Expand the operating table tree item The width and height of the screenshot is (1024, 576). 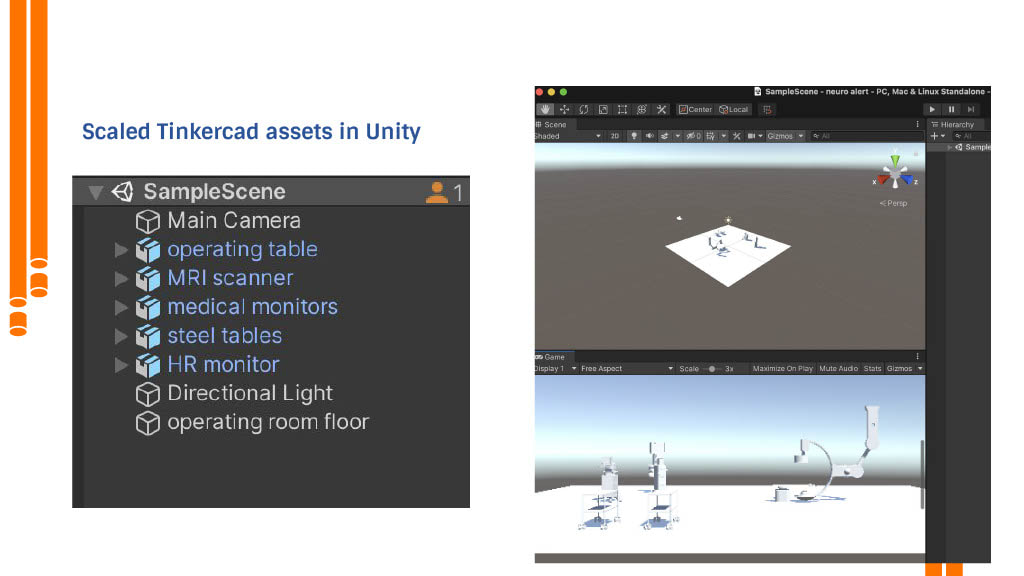[x=122, y=250]
